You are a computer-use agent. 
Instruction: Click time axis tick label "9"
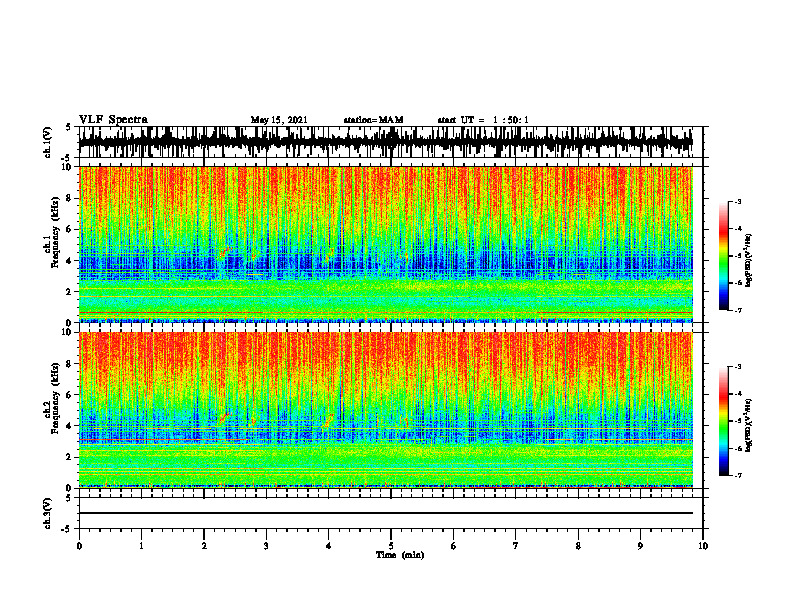[x=640, y=546]
